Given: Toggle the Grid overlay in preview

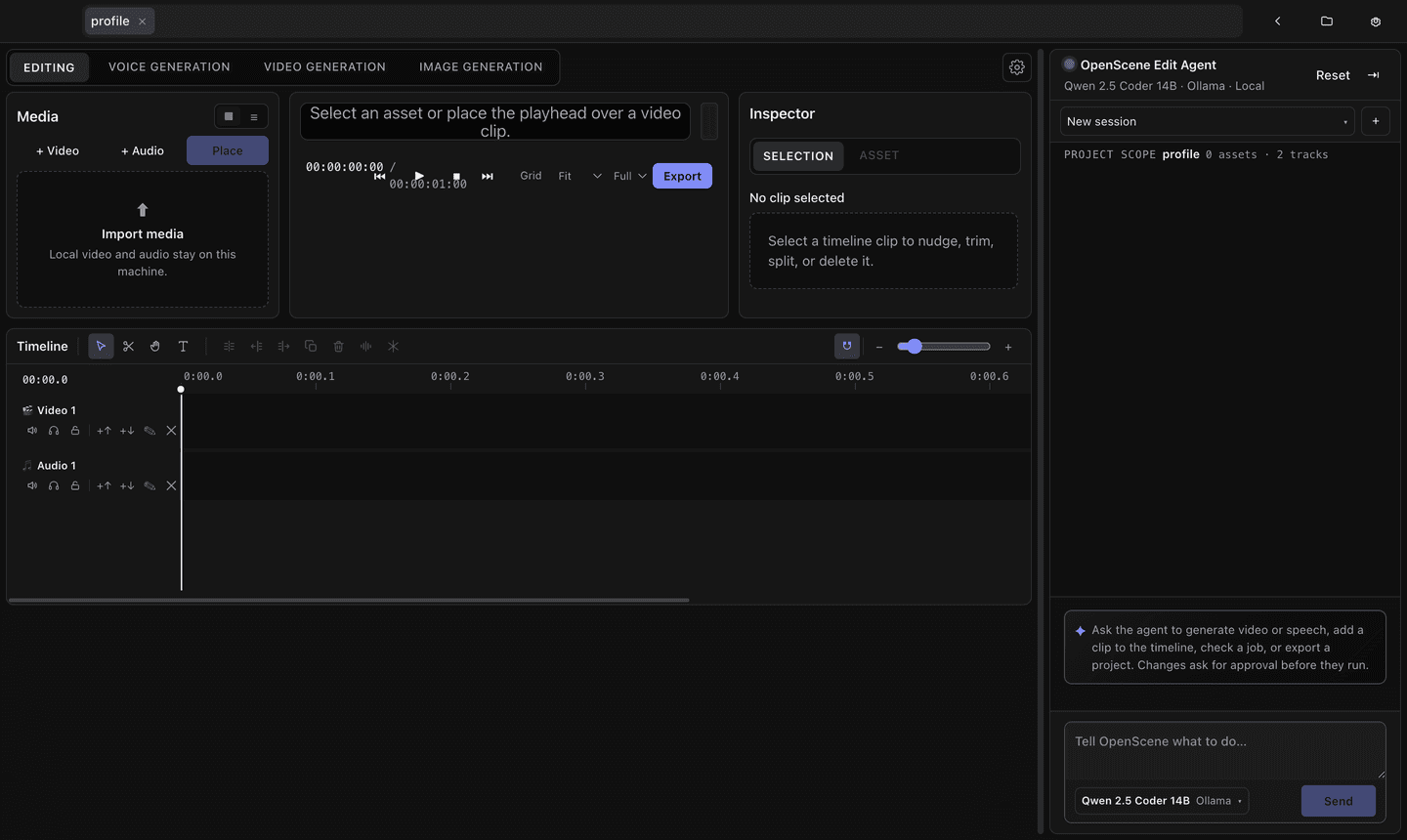Looking at the screenshot, I should (531, 176).
